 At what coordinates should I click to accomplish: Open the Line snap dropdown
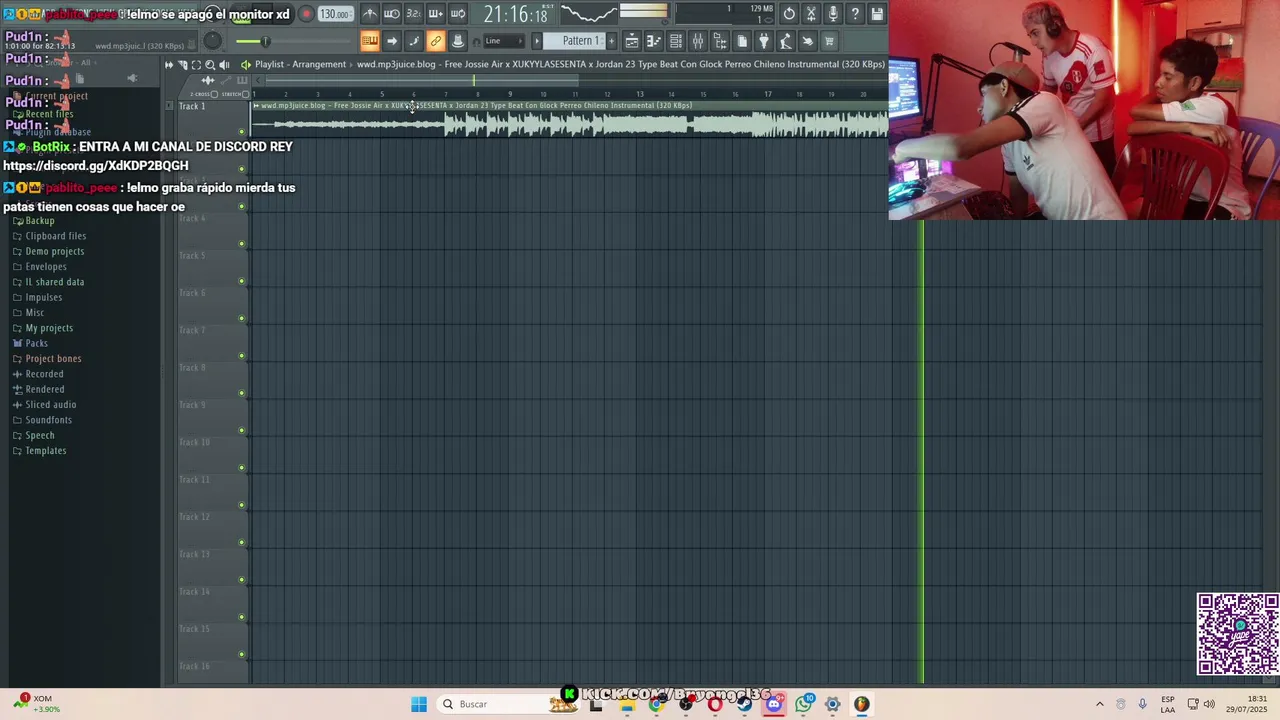(x=504, y=41)
